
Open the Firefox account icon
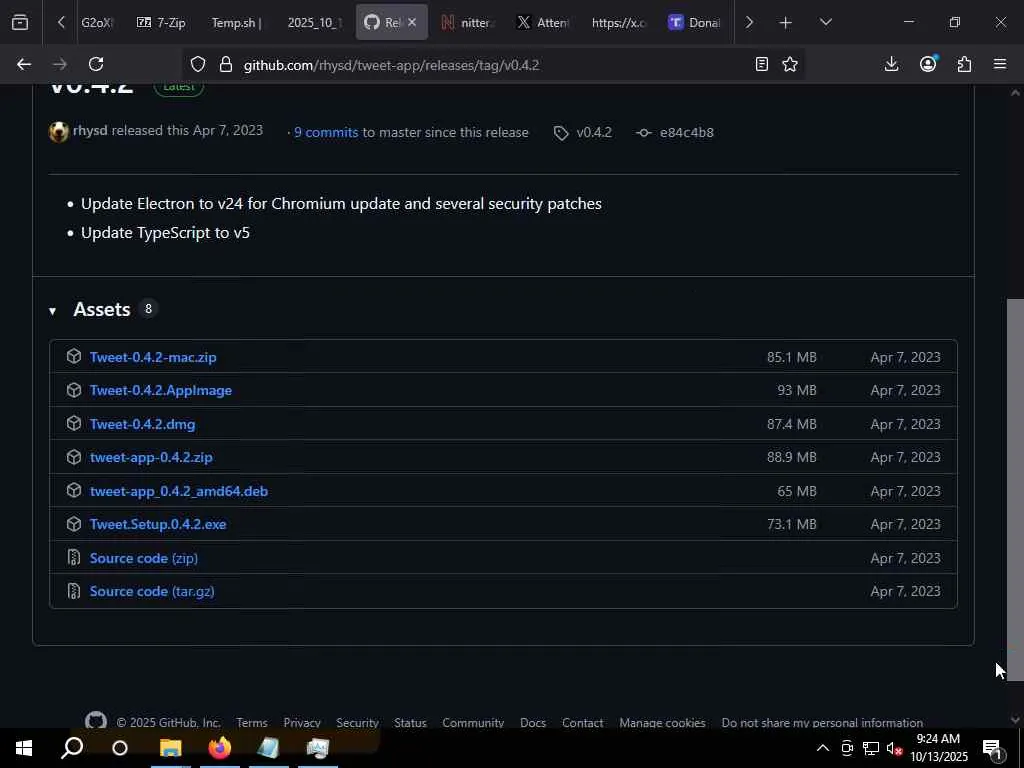(928, 64)
